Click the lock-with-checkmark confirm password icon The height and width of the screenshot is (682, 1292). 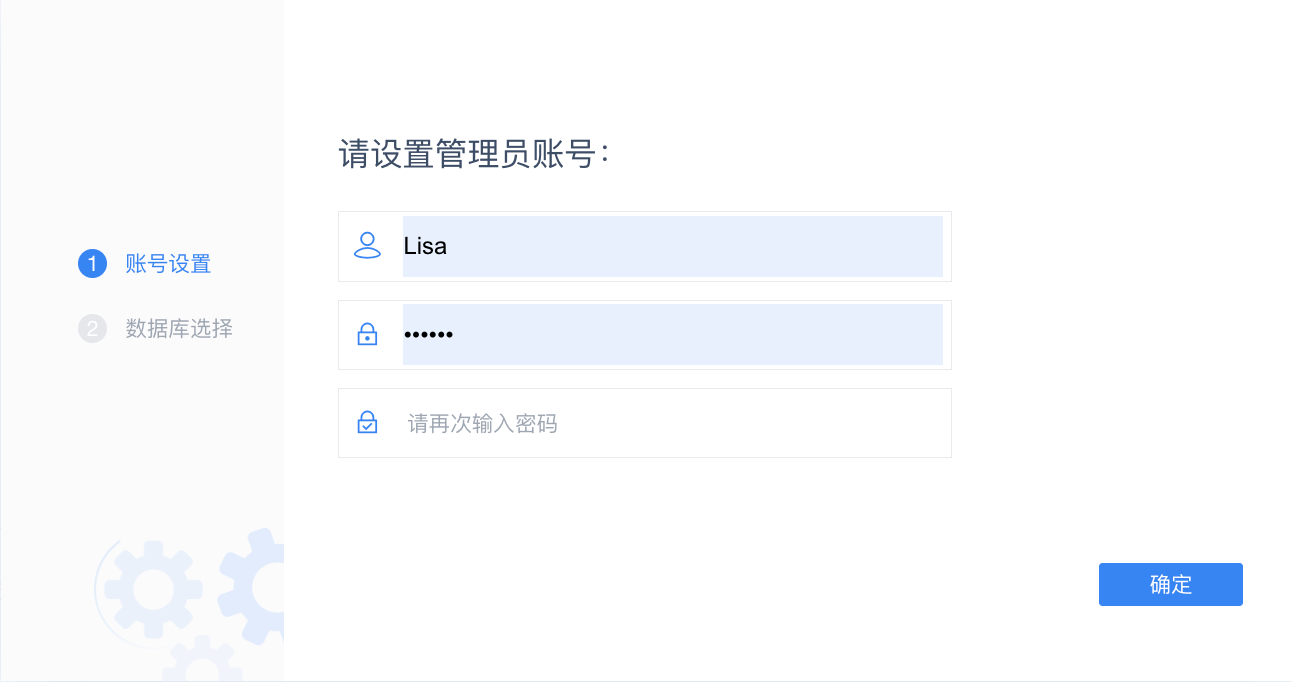pyautogui.click(x=368, y=423)
